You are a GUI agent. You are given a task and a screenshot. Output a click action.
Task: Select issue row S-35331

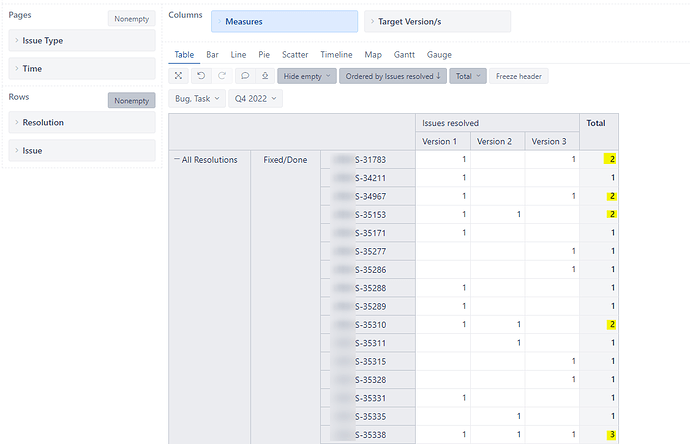[368, 398]
